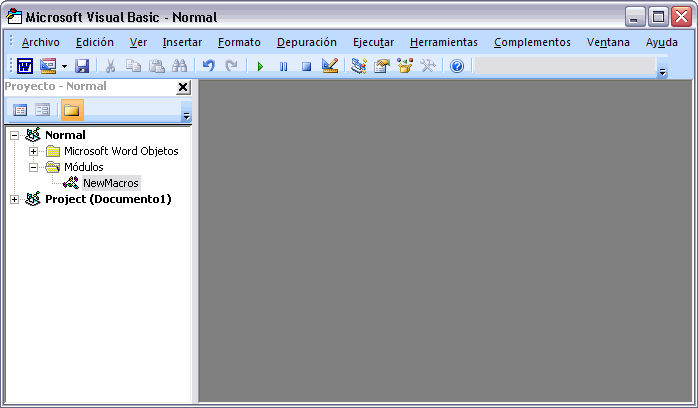Click the Break pause icon

coord(283,66)
